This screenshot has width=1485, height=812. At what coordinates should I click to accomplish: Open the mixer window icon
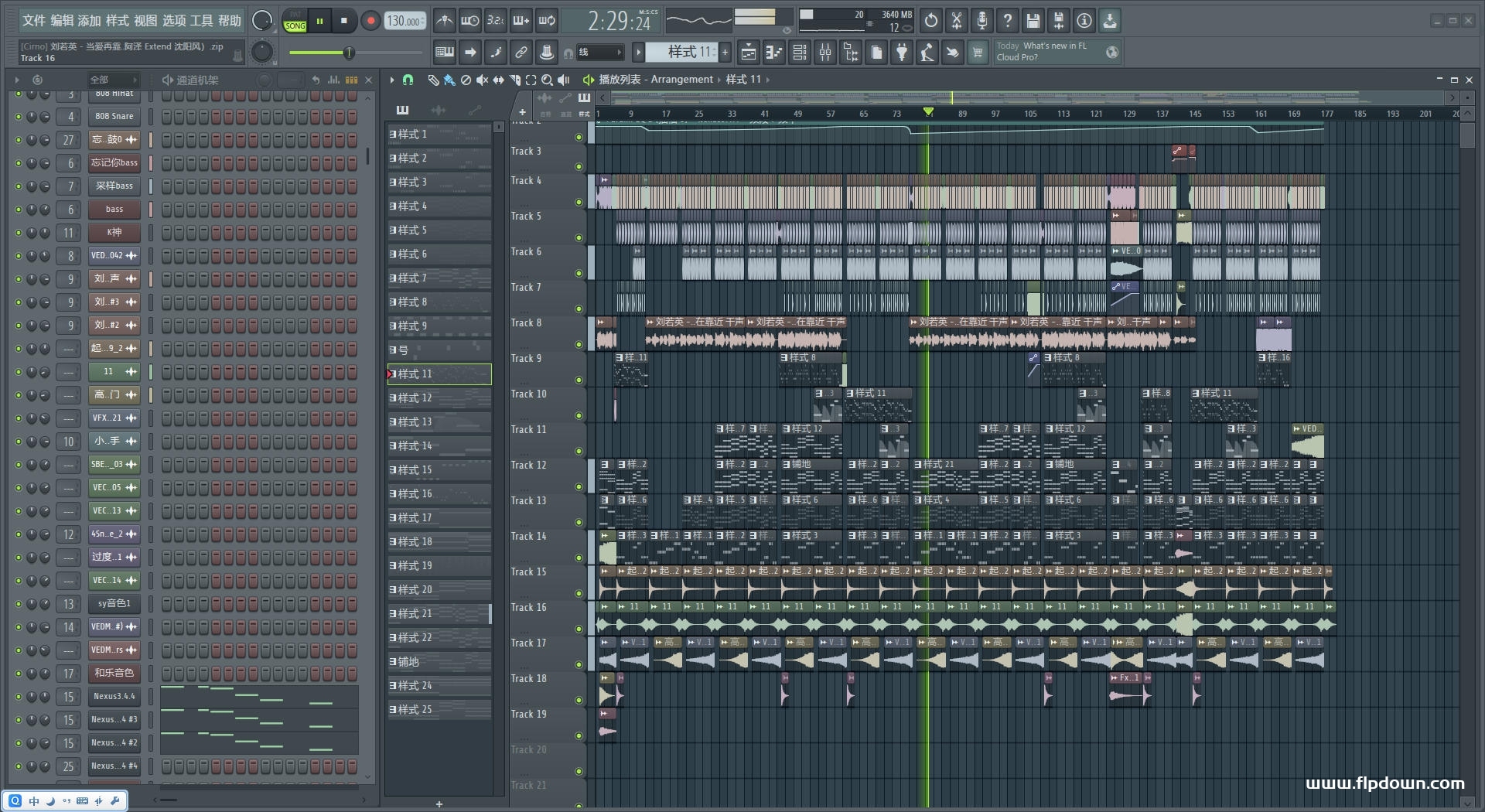[825, 53]
